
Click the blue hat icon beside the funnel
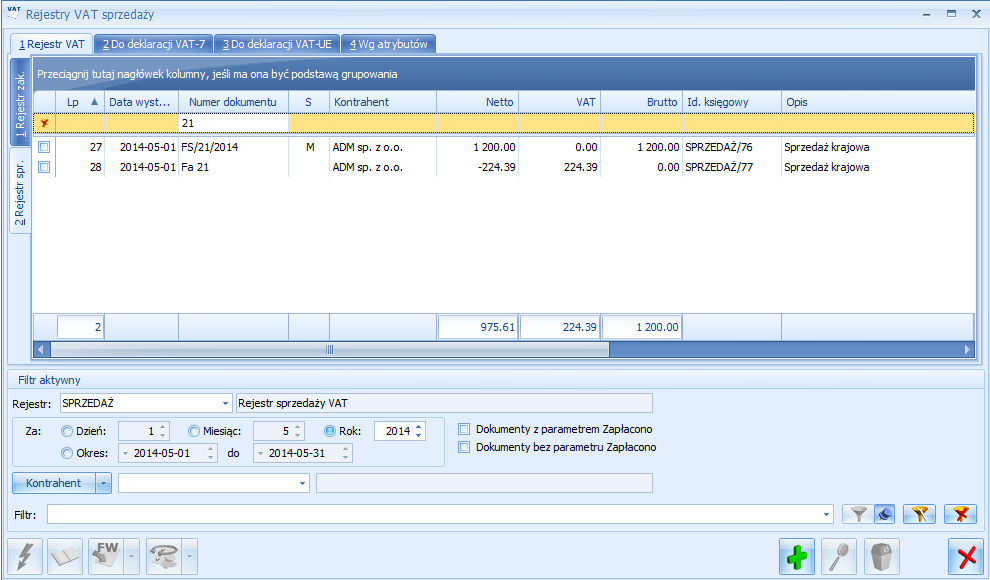point(885,514)
